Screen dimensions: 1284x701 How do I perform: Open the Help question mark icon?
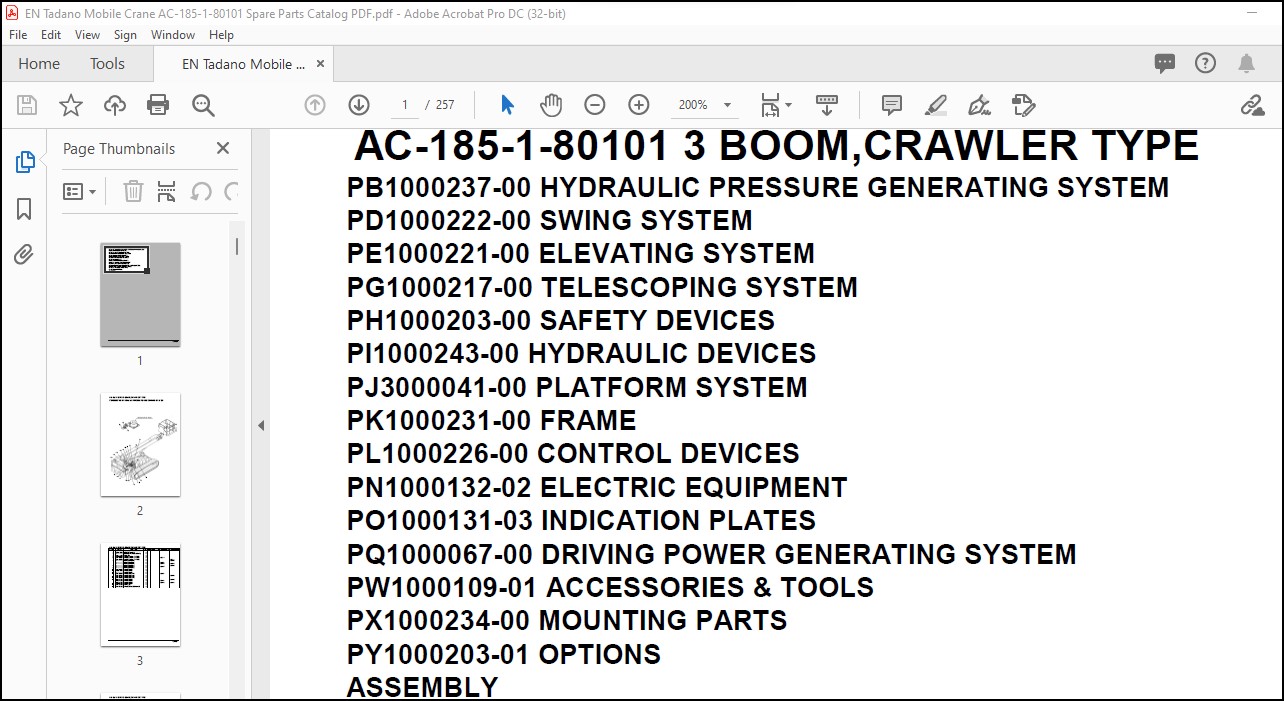tap(1206, 63)
